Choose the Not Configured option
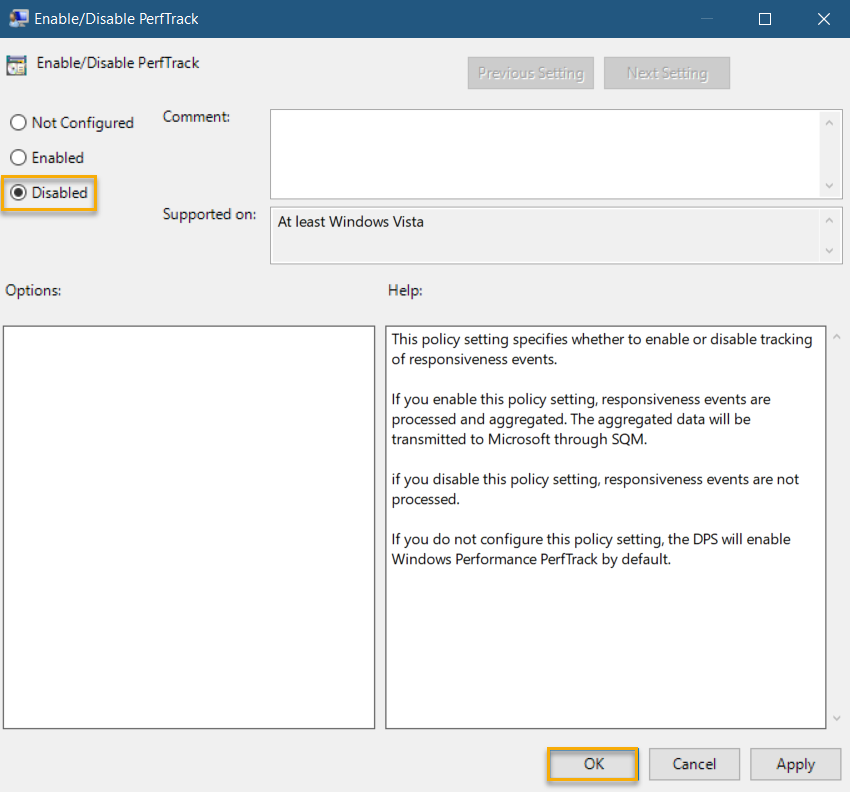Screen dimensions: 850x792 coord(18,122)
